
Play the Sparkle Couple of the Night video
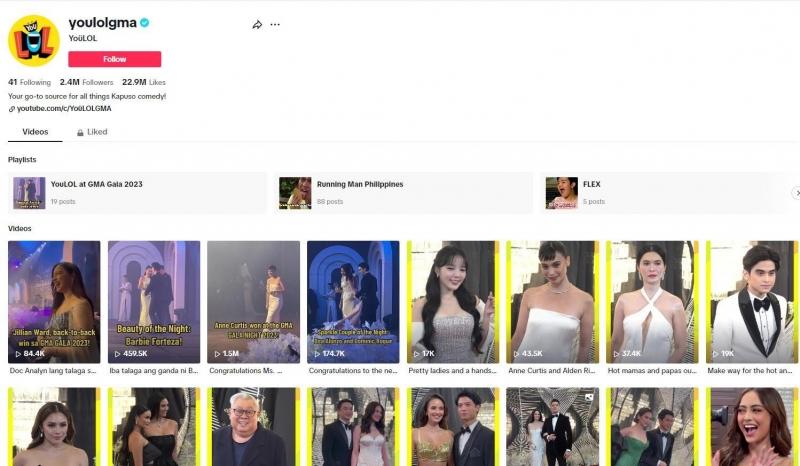click(x=352, y=301)
